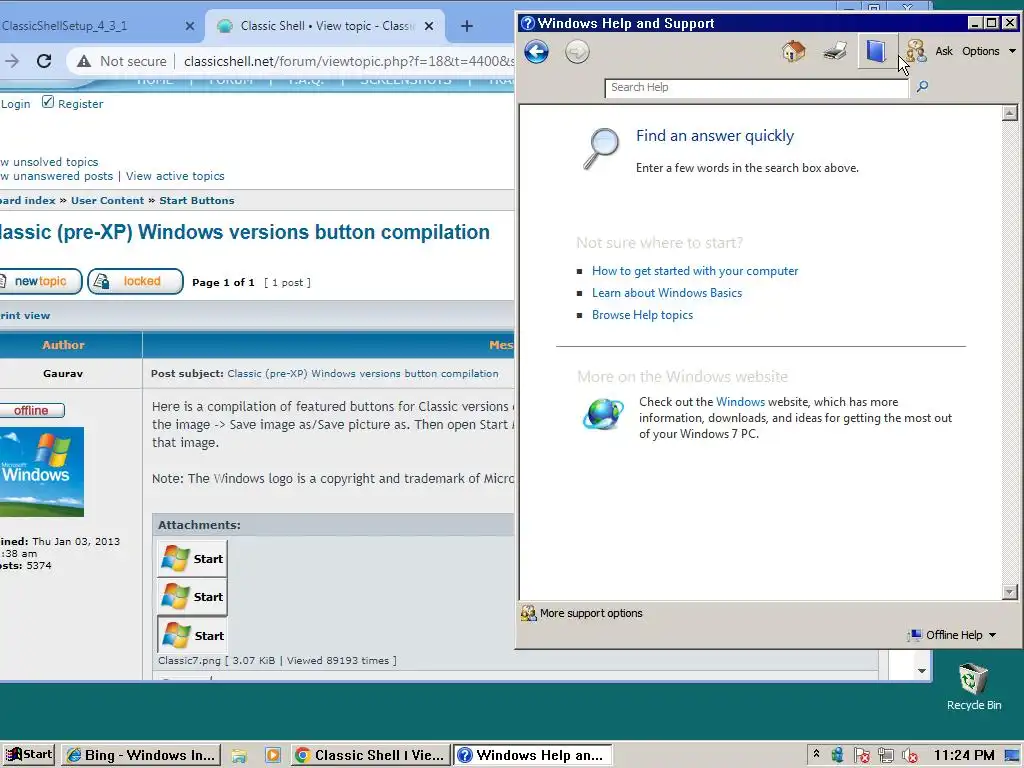
Task: Click the muted volume tray icon
Action: tap(910, 756)
